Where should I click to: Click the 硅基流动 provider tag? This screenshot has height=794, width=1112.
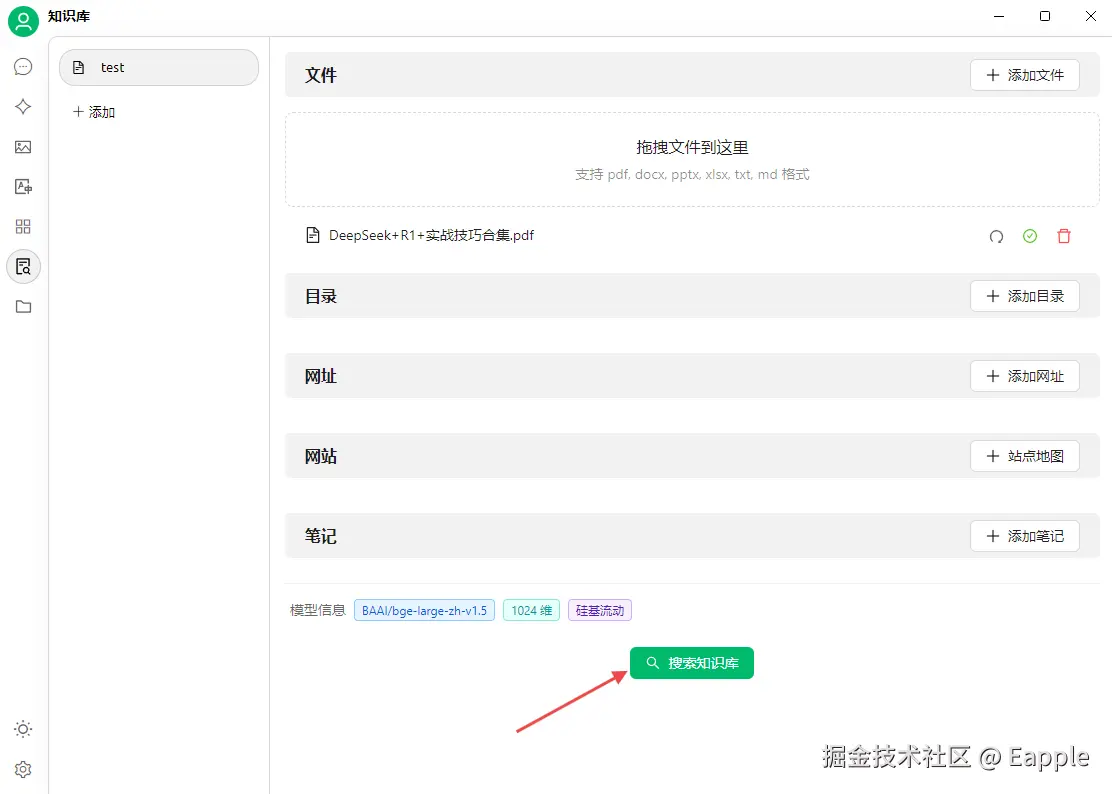(600, 610)
